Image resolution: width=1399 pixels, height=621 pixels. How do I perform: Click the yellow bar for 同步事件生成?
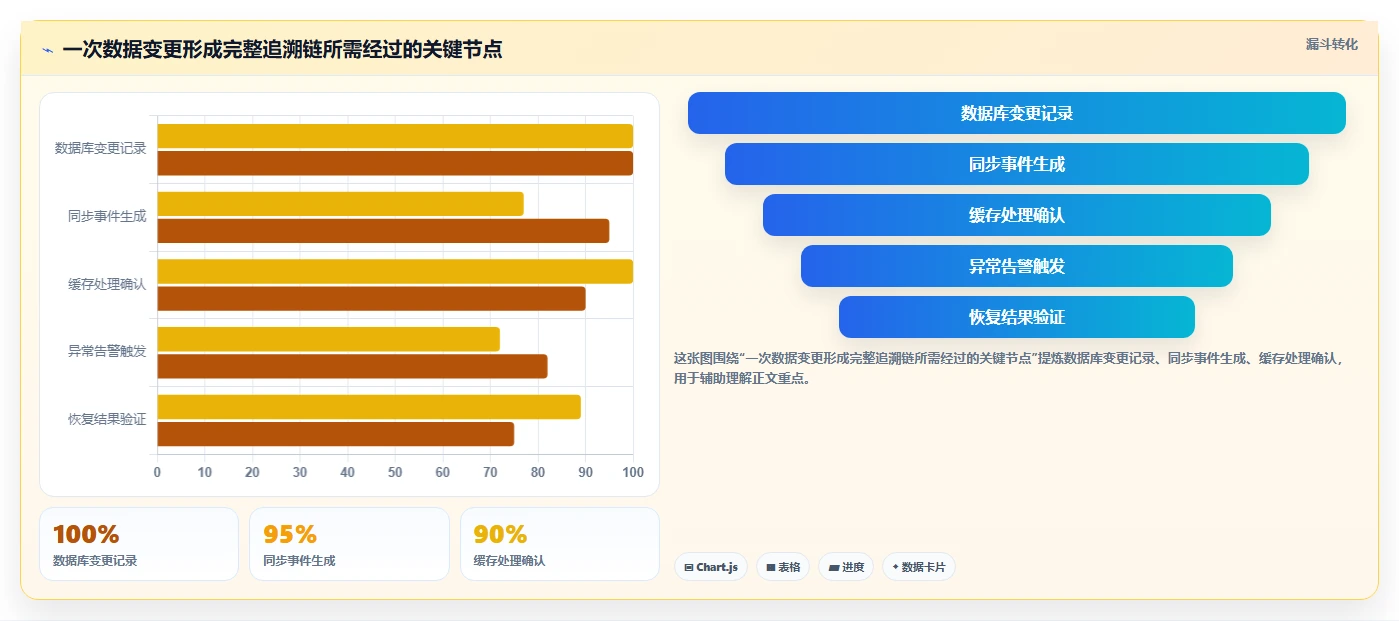tap(340, 204)
